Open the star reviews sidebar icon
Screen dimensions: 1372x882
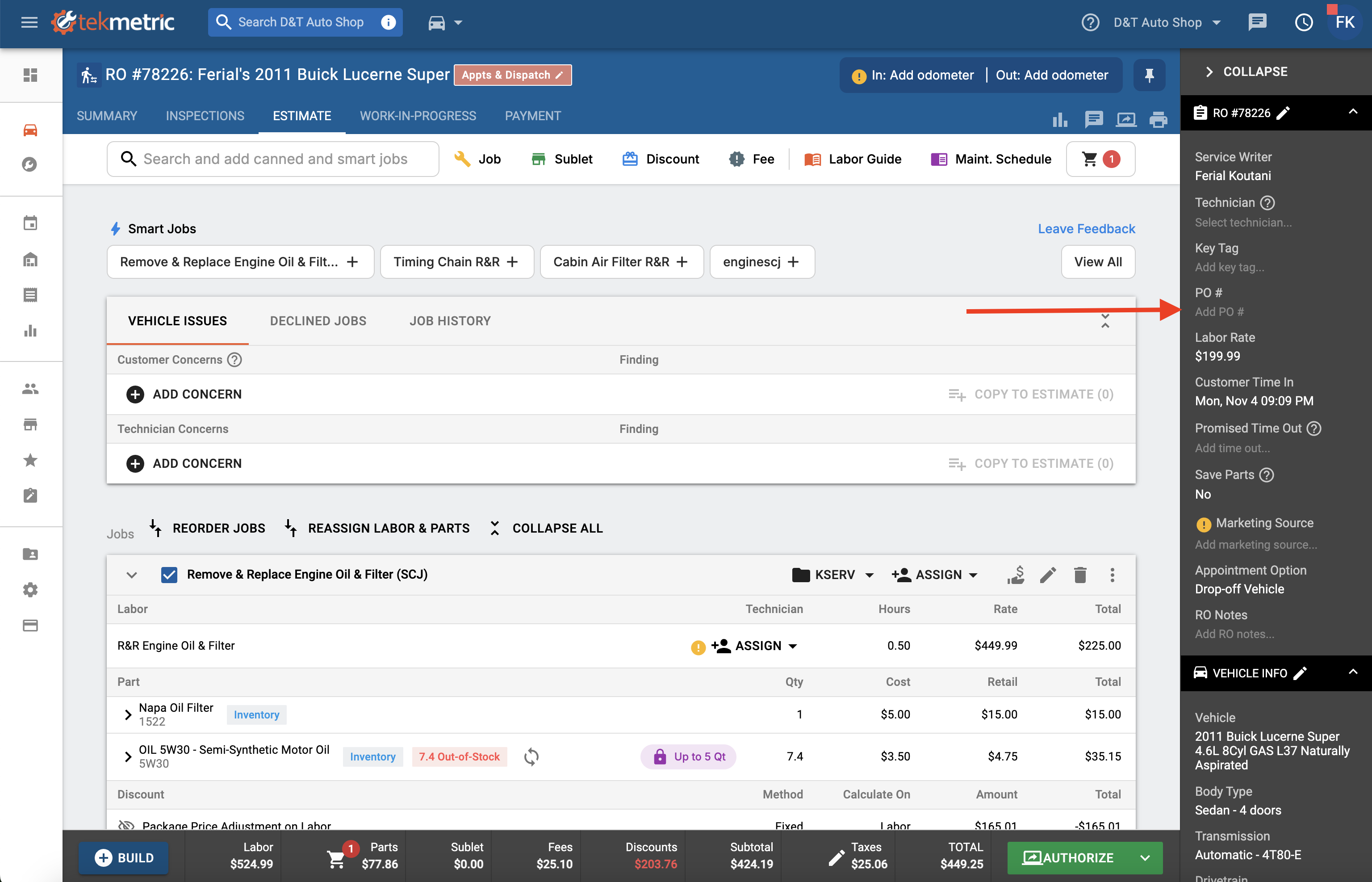pyautogui.click(x=30, y=460)
